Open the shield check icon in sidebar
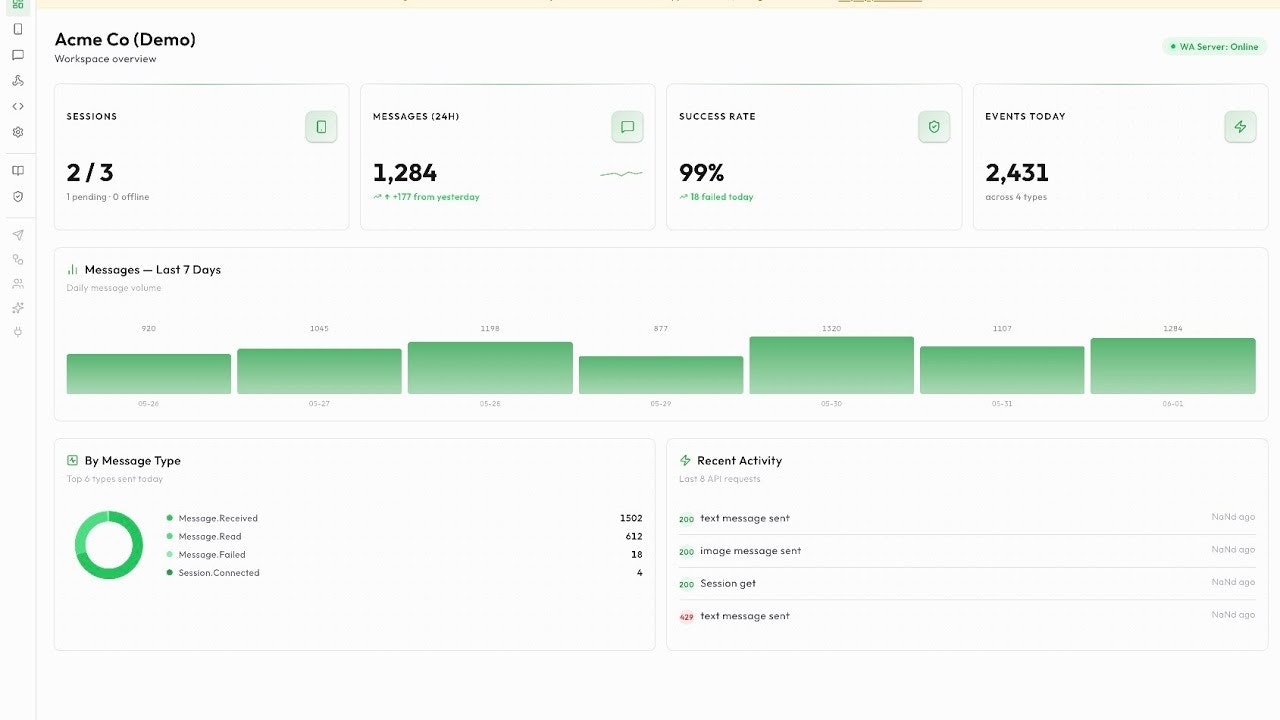 18,197
